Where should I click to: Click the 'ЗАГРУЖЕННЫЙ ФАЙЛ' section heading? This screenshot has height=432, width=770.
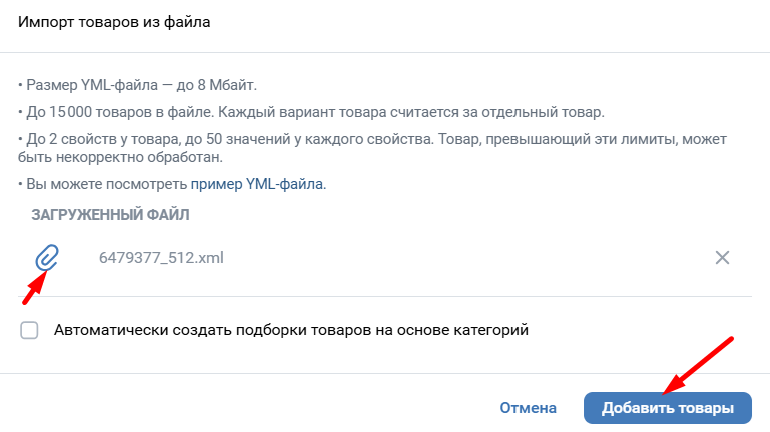point(111,214)
